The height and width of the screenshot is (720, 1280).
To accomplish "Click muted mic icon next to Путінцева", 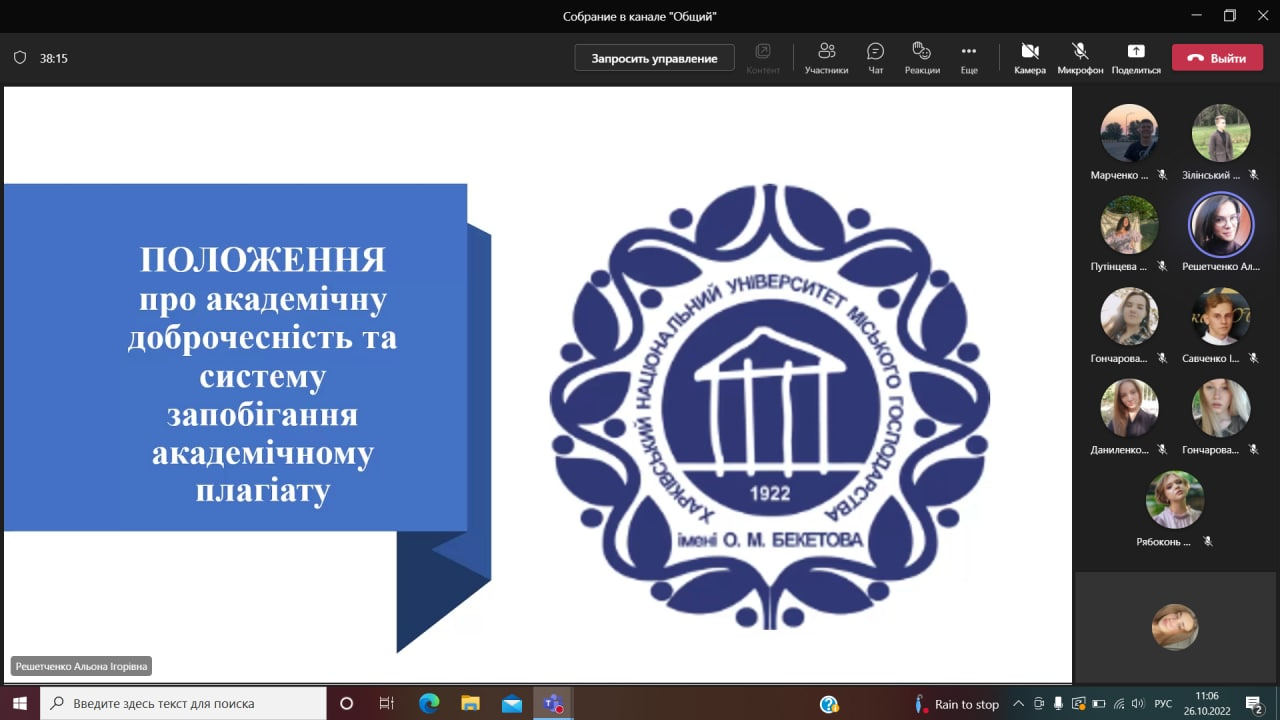I will (x=1162, y=266).
